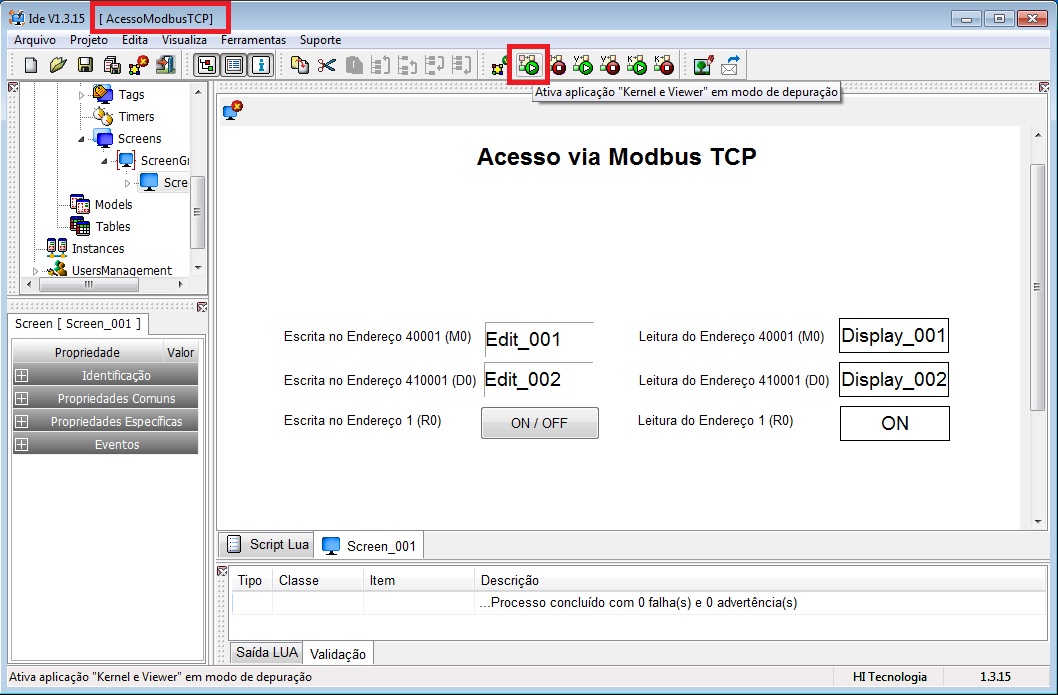Select Models in the project tree
This screenshot has height=695, width=1058.
[113, 204]
